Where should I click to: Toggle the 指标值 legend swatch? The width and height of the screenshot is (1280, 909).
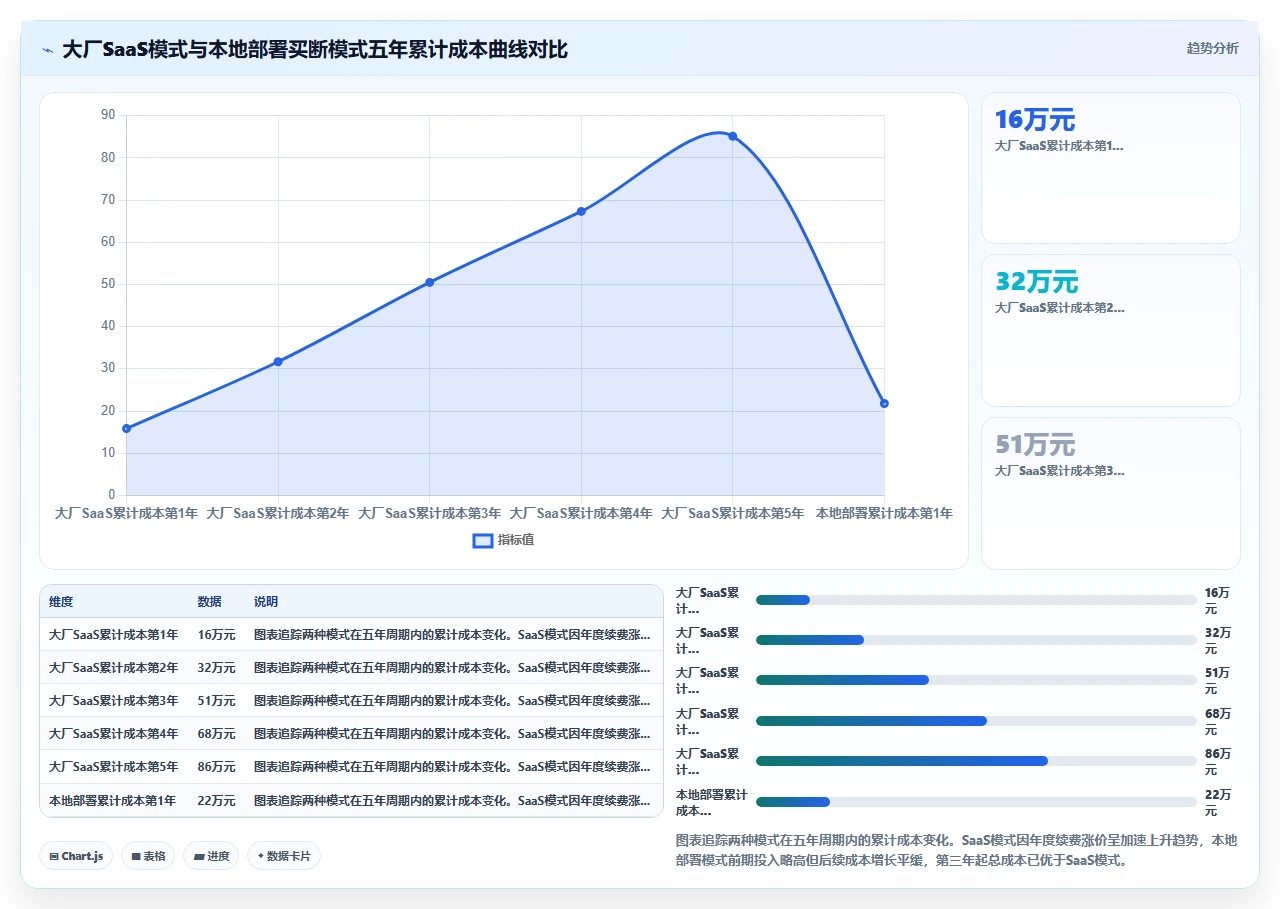click(x=482, y=540)
